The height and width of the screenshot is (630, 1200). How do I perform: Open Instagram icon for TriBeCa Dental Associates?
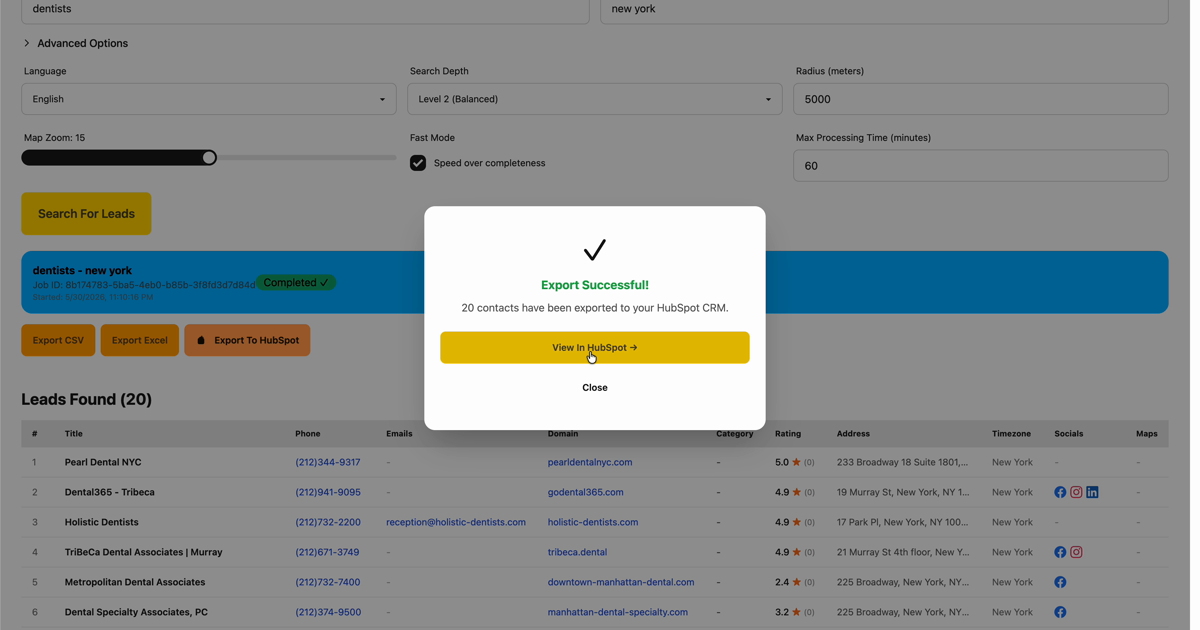coord(1076,552)
